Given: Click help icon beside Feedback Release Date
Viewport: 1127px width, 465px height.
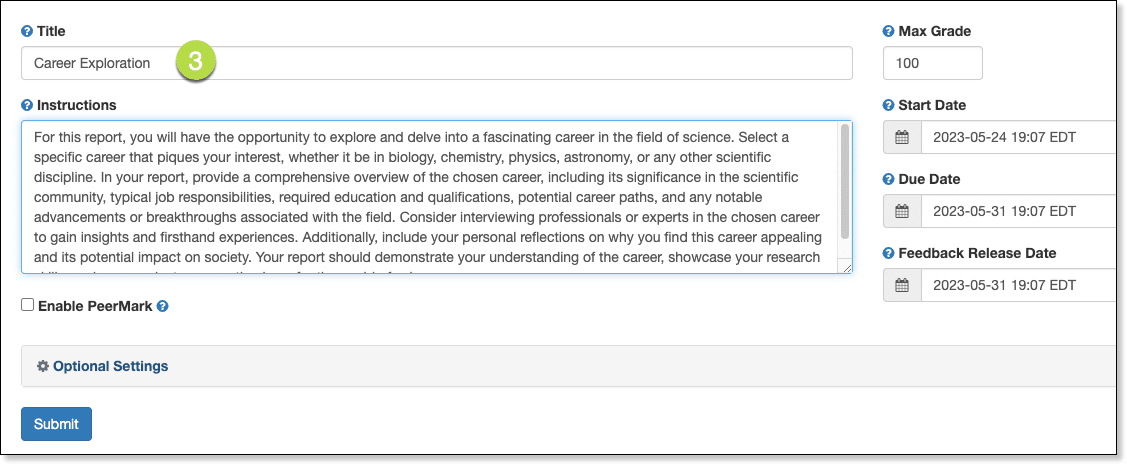Looking at the screenshot, I should pos(889,253).
